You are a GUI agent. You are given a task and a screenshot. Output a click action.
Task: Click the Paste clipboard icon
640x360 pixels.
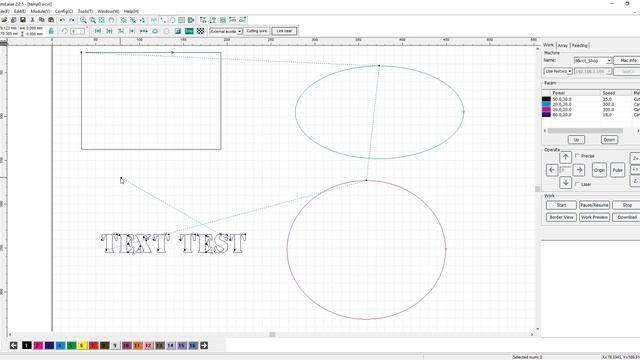[51, 20]
